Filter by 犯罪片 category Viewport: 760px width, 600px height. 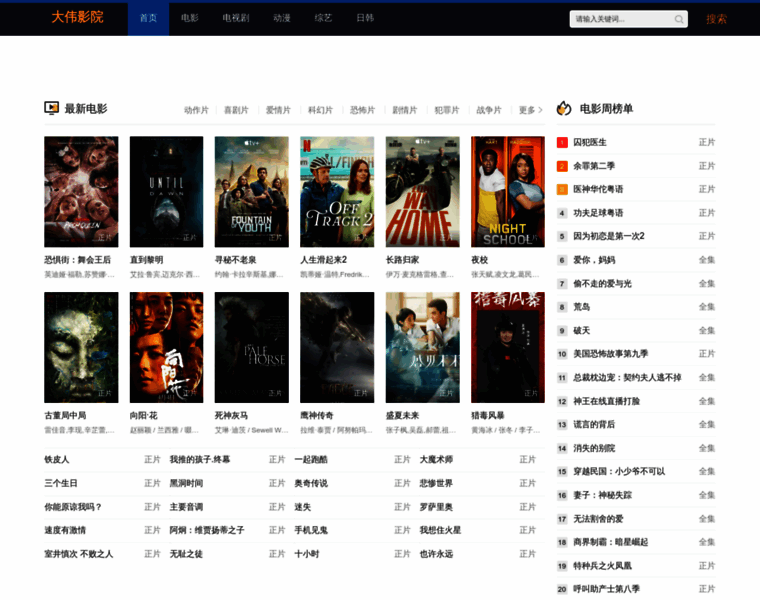[x=447, y=111]
